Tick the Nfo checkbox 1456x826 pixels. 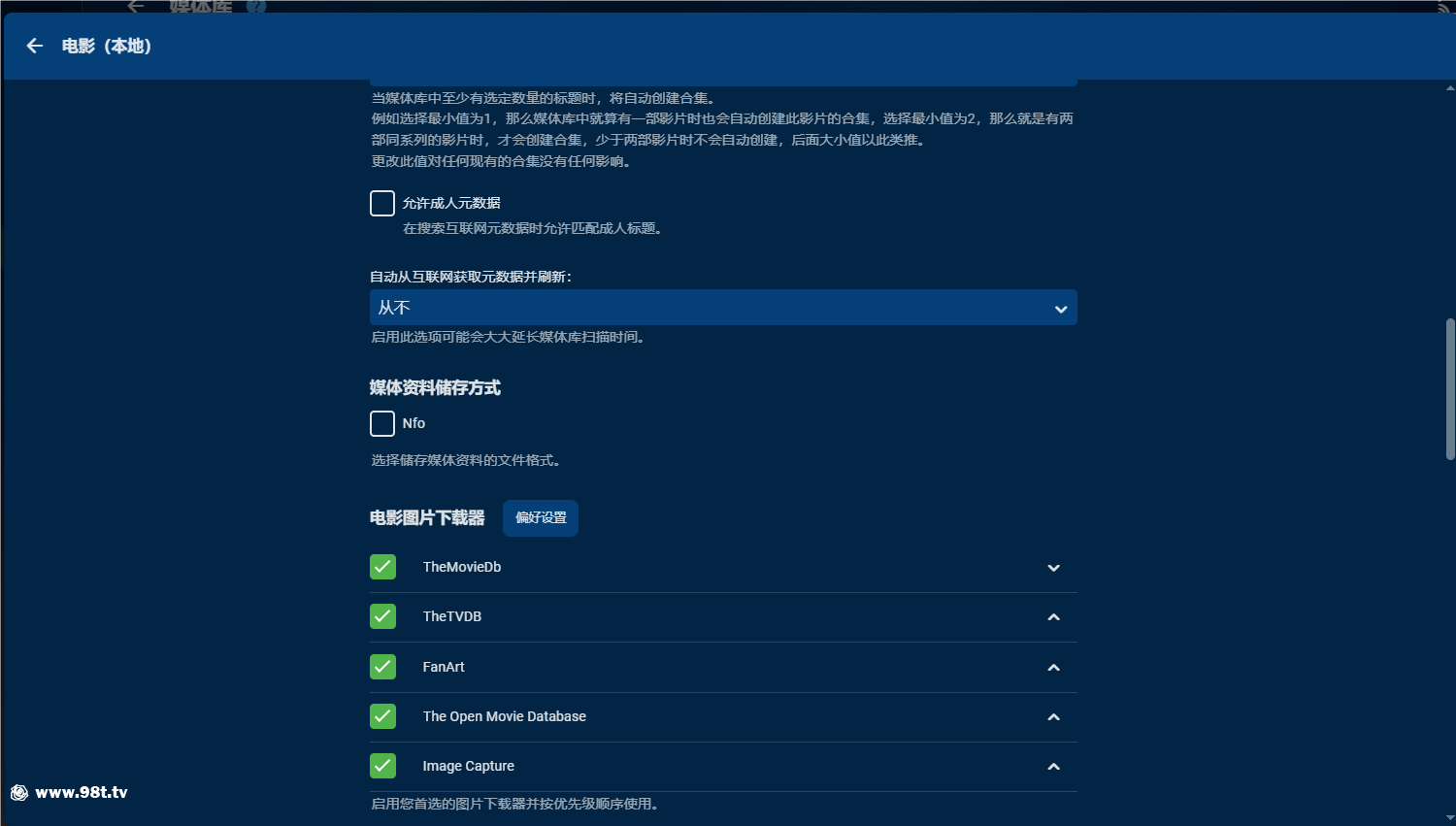coord(382,423)
